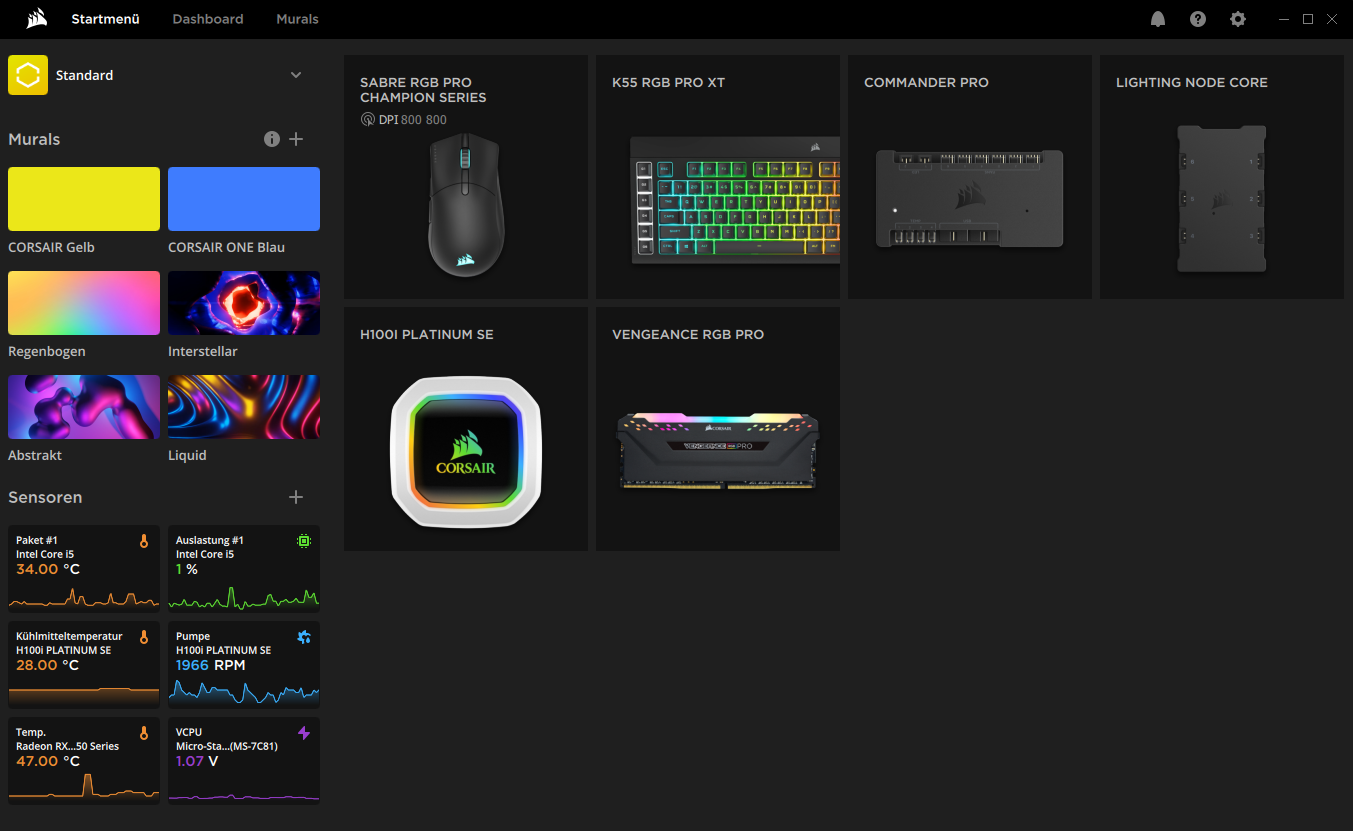This screenshot has height=831, width=1353.
Task: Click the CPU chip icon on Auslastung #1
Action: [304, 541]
